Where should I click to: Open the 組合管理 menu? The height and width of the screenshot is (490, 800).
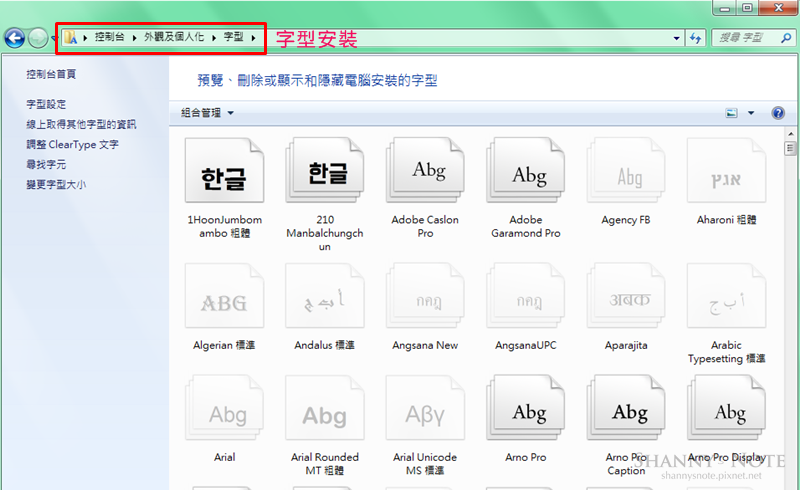click(x=207, y=113)
